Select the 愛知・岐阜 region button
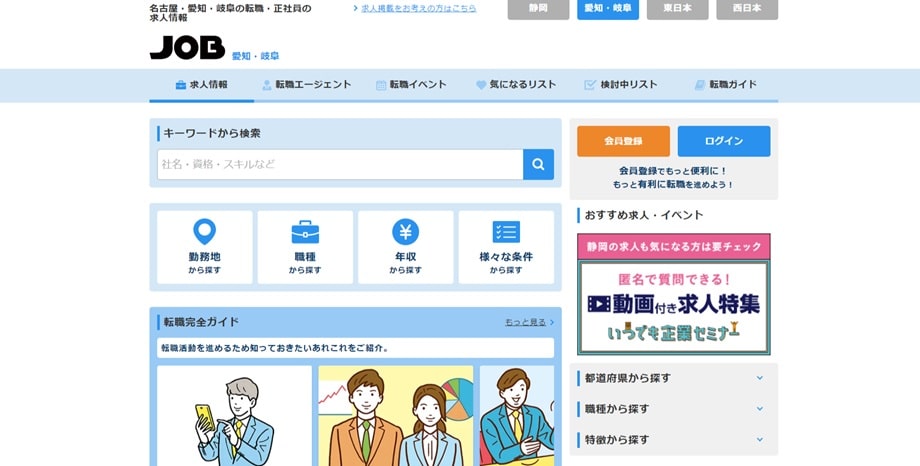 608,9
